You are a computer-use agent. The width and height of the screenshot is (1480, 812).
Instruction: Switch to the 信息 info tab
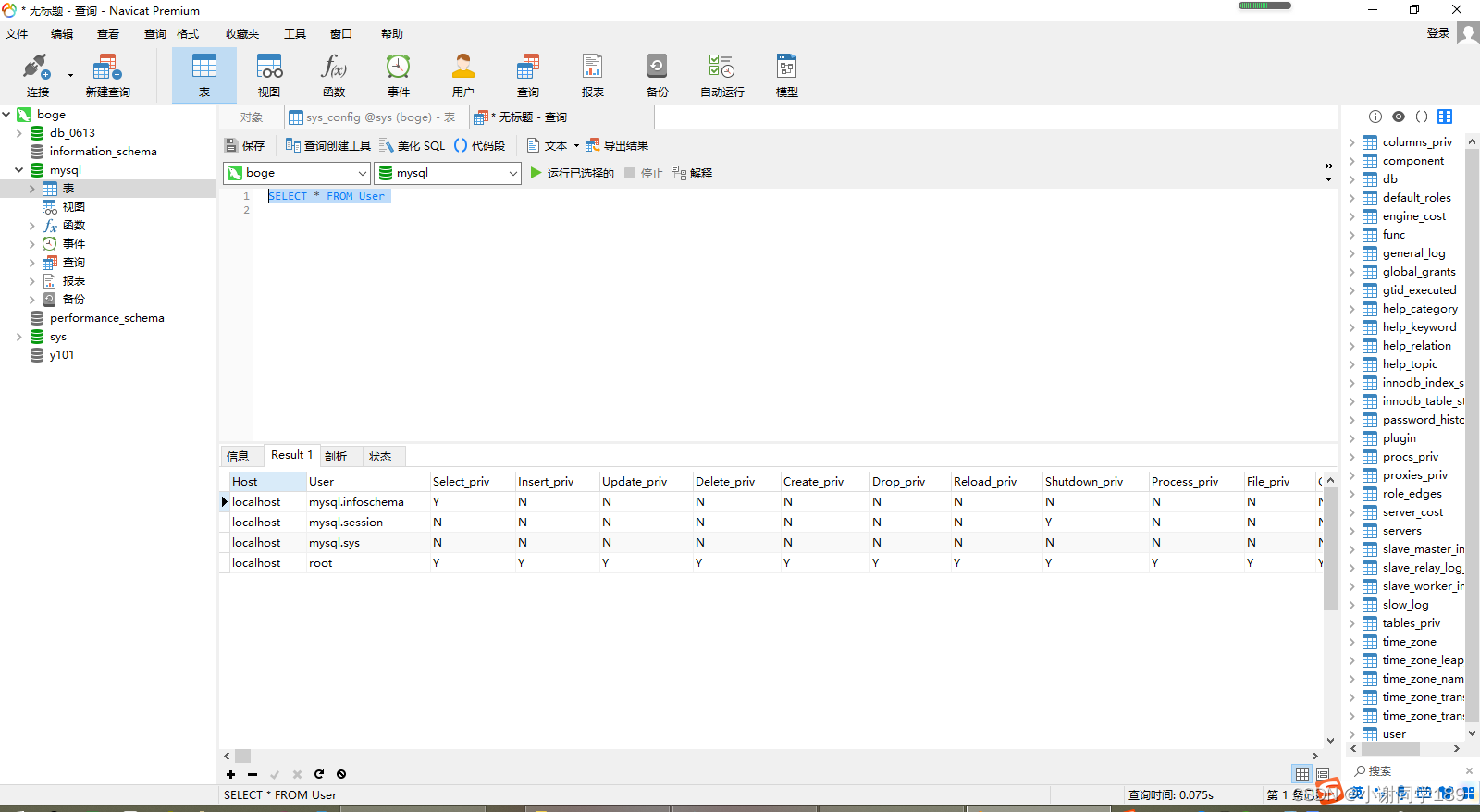(238, 456)
